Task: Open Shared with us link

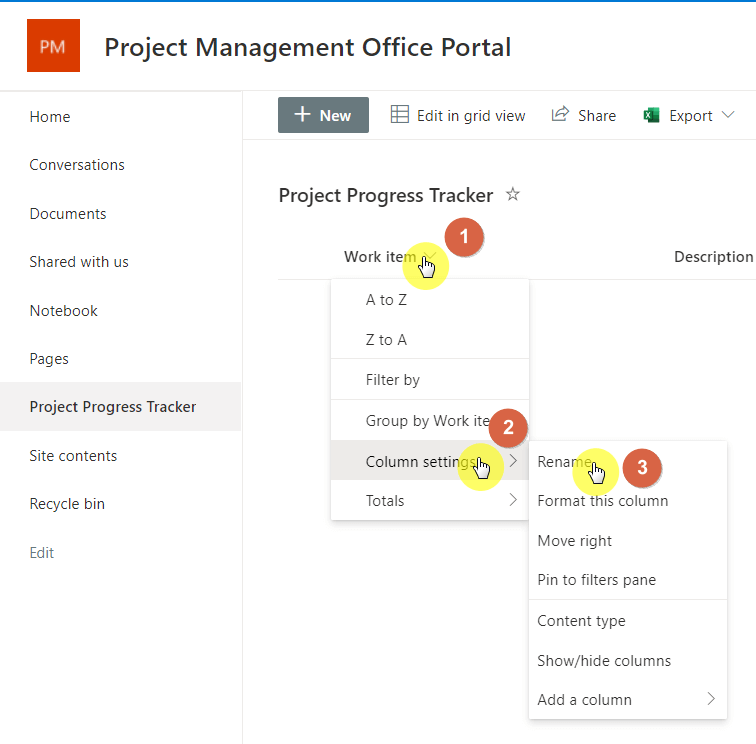Action: (79, 262)
